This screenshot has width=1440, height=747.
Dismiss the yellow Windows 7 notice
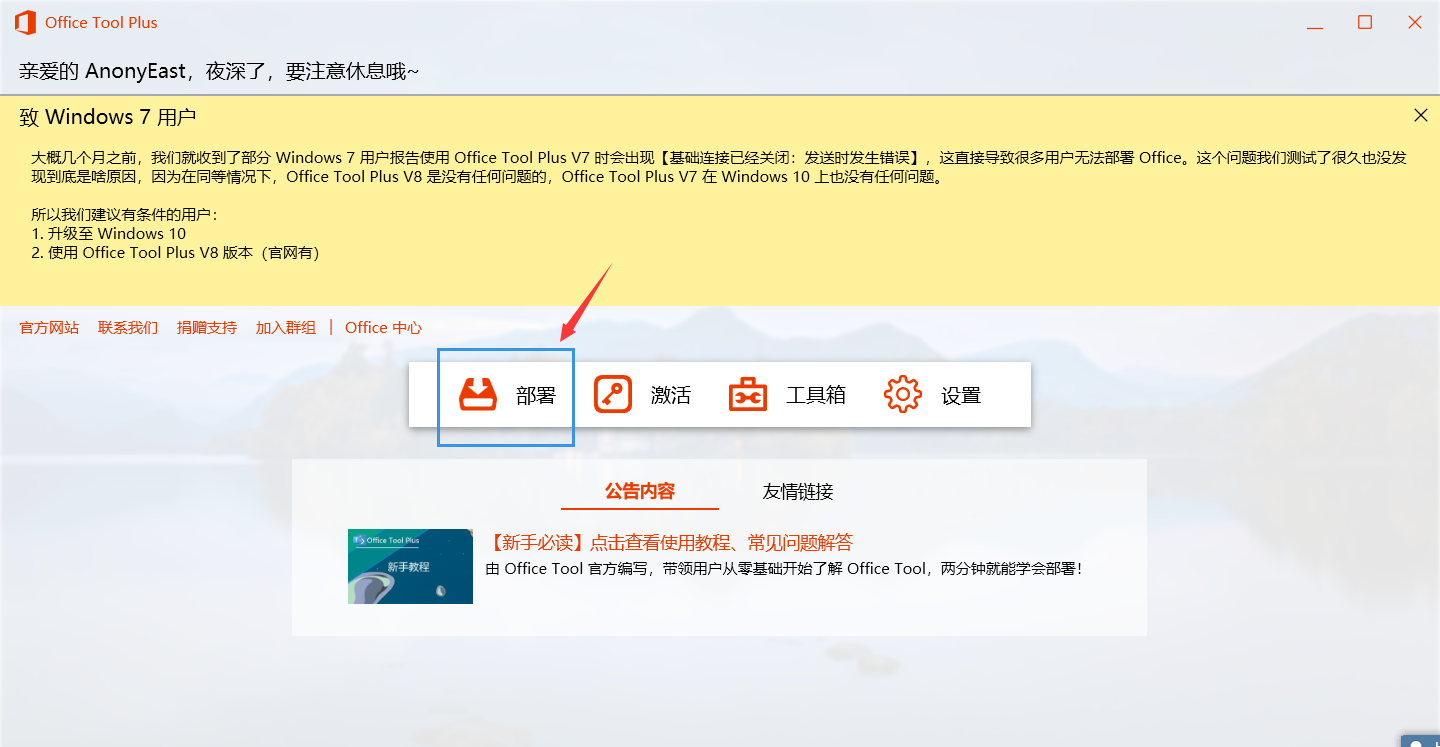pyautogui.click(x=1420, y=115)
